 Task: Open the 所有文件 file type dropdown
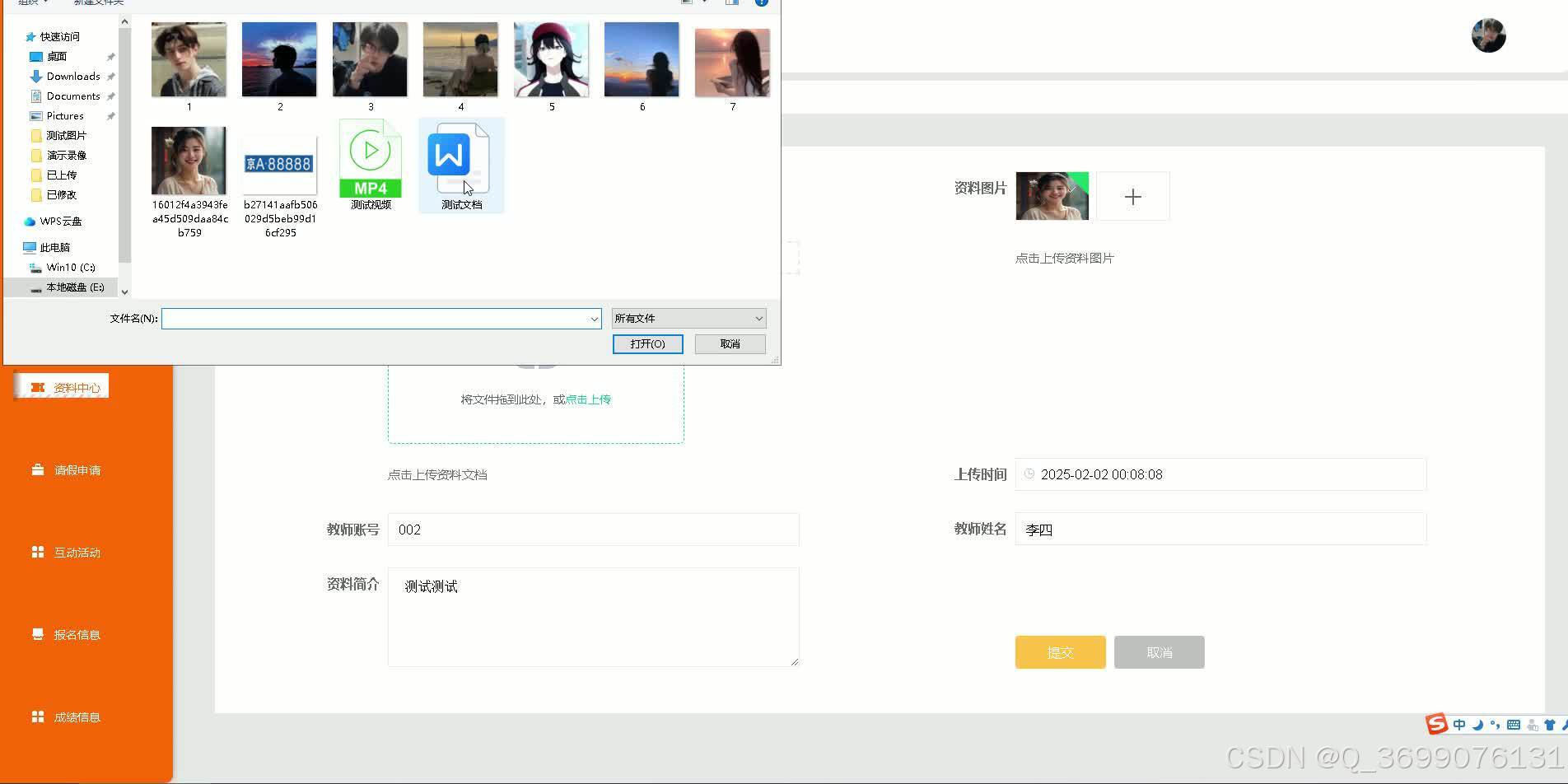pos(688,318)
